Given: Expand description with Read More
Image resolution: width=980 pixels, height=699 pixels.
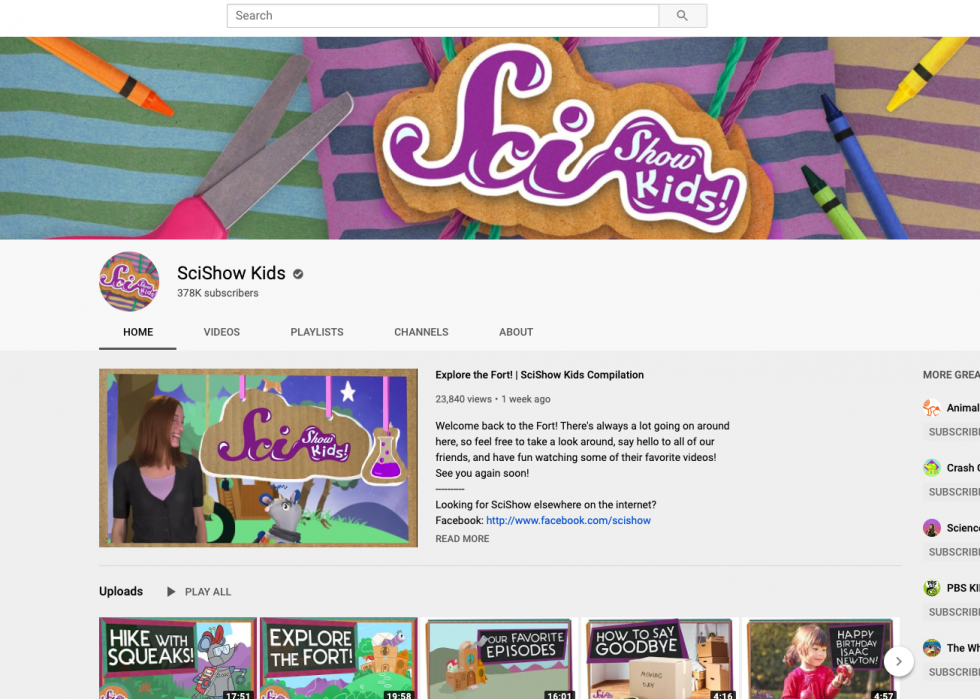Looking at the screenshot, I should tap(462, 539).
